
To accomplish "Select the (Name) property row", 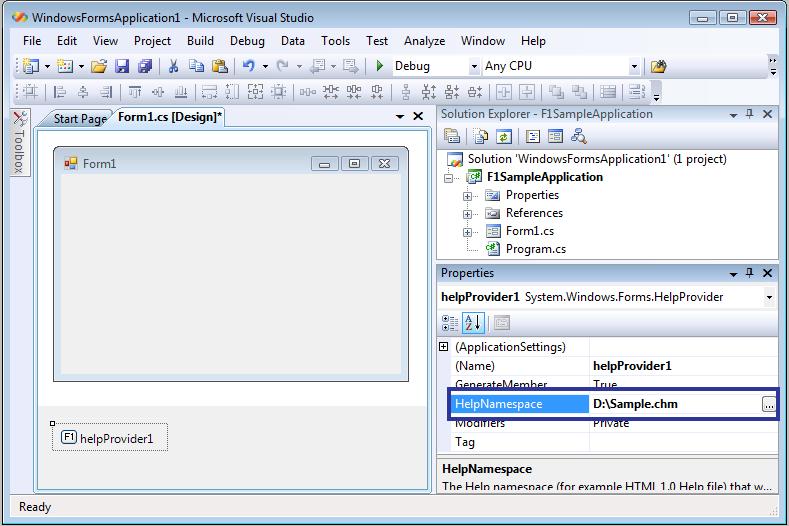I will pos(614,366).
